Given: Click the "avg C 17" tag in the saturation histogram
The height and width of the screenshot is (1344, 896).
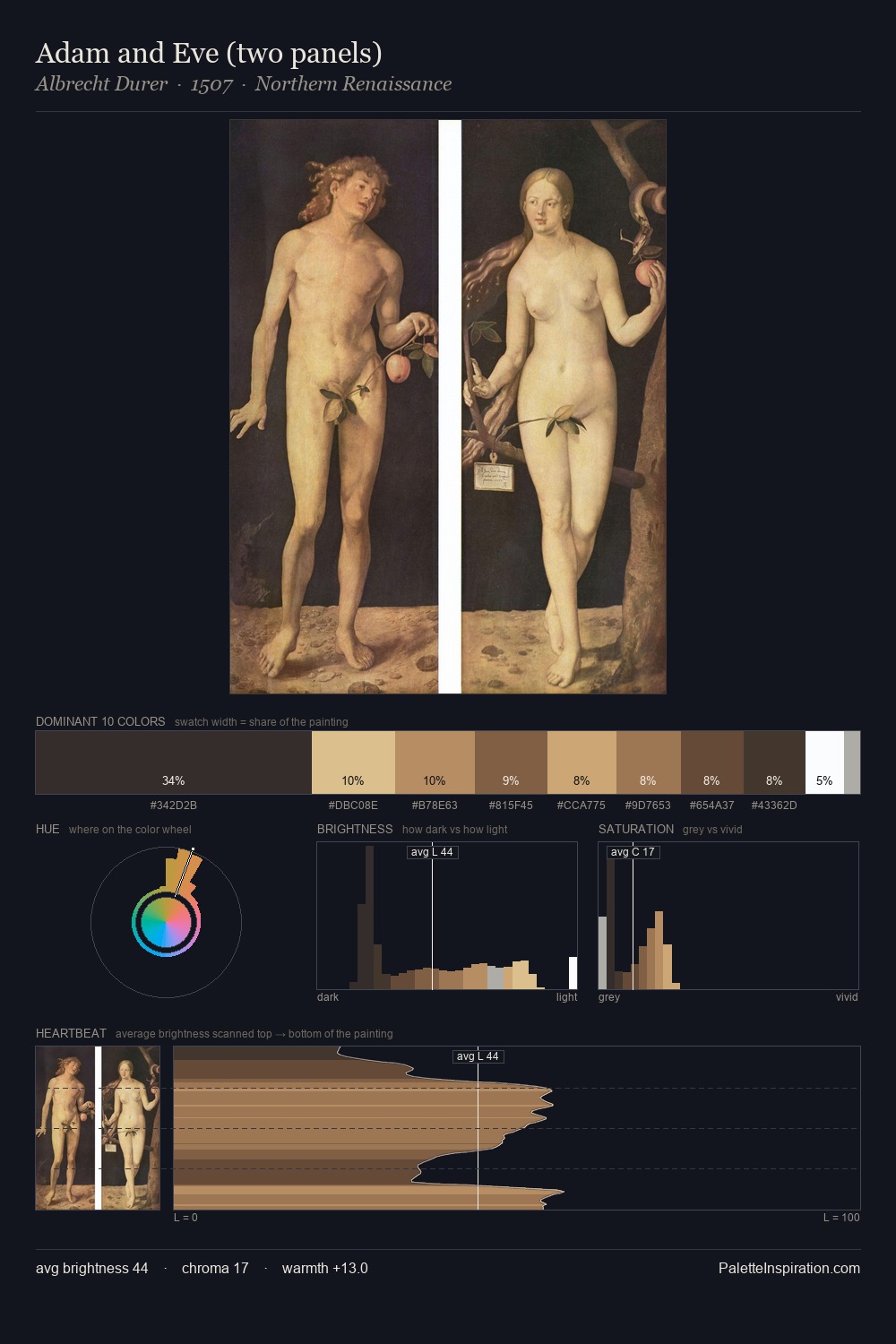Looking at the screenshot, I should (633, 852).
